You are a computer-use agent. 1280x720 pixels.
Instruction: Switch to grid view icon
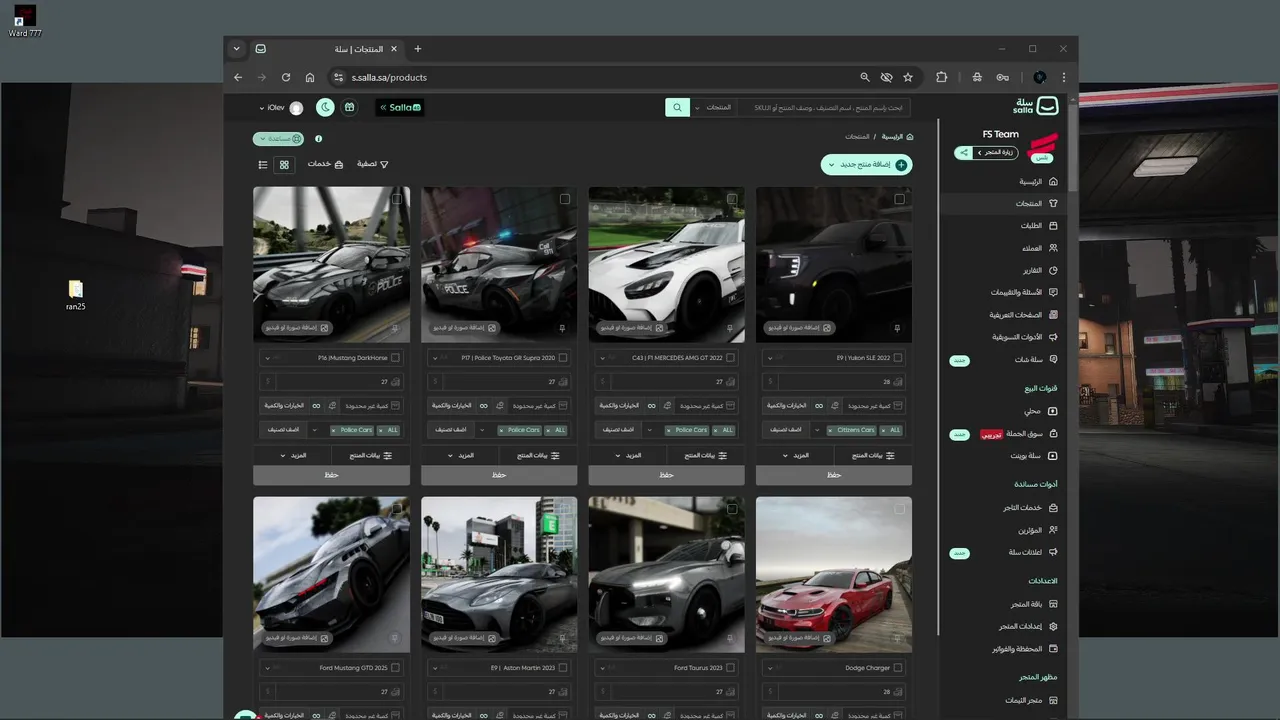(x=284, y=164)
